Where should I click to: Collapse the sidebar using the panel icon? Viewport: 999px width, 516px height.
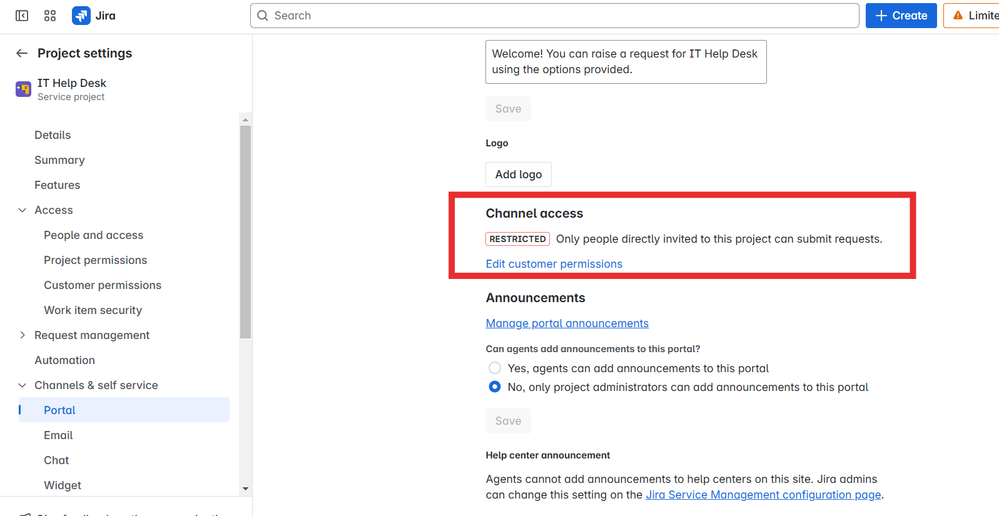(x=22, y=16)
